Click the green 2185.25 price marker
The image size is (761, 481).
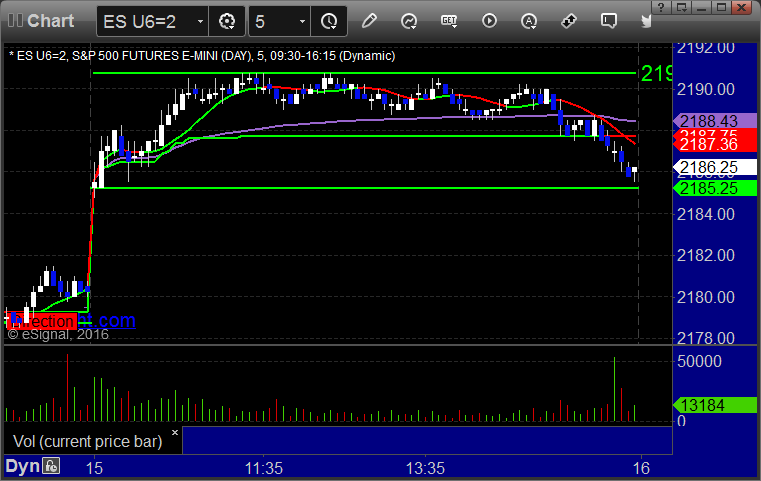pyautogui.click(x=714, y=188)
